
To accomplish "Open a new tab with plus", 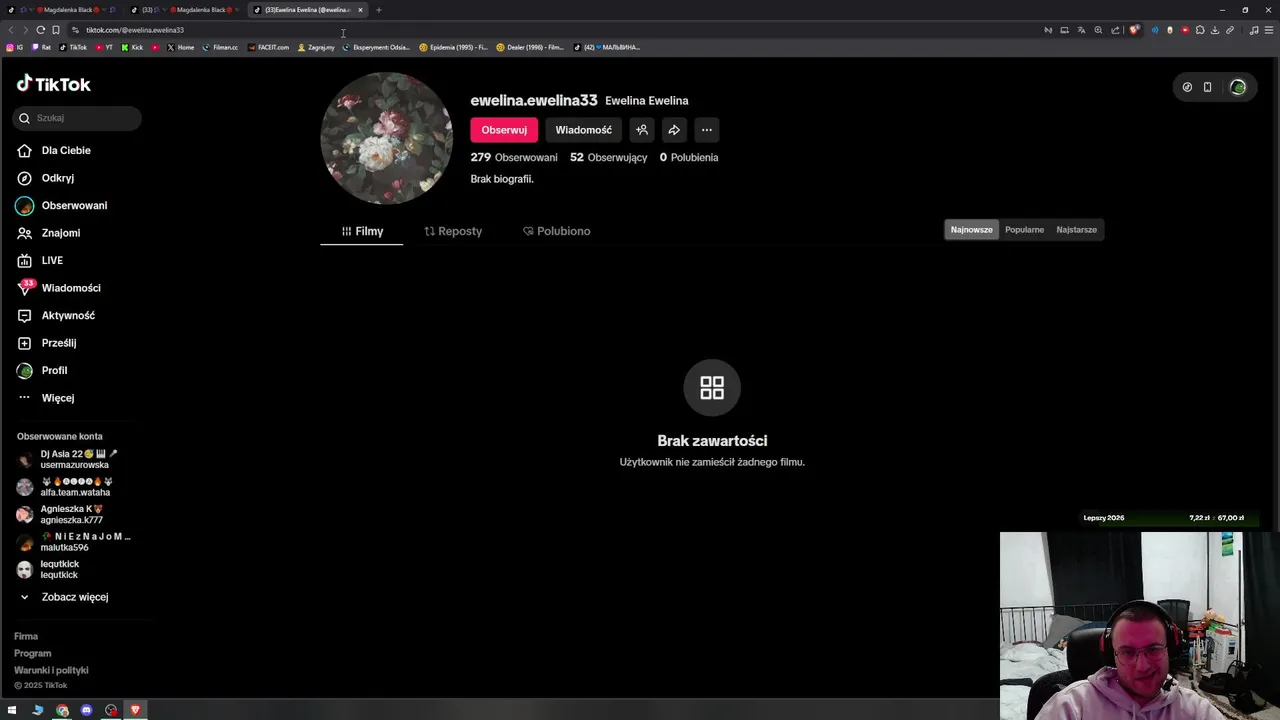I will [x=379, y=10].
